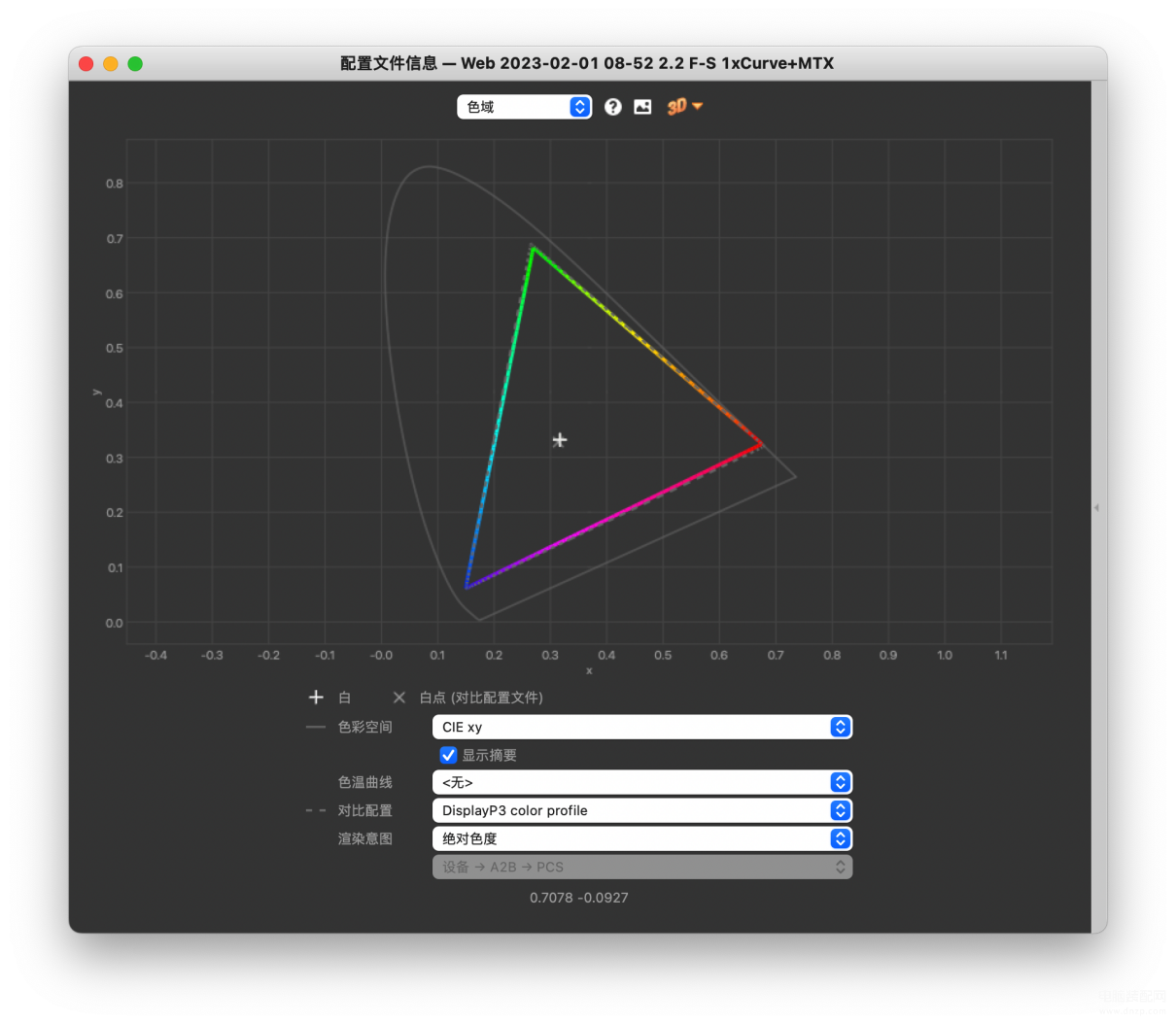Open the 3D view dropdown icon
Screen dimensions: 1176x1024
point(684,106)
